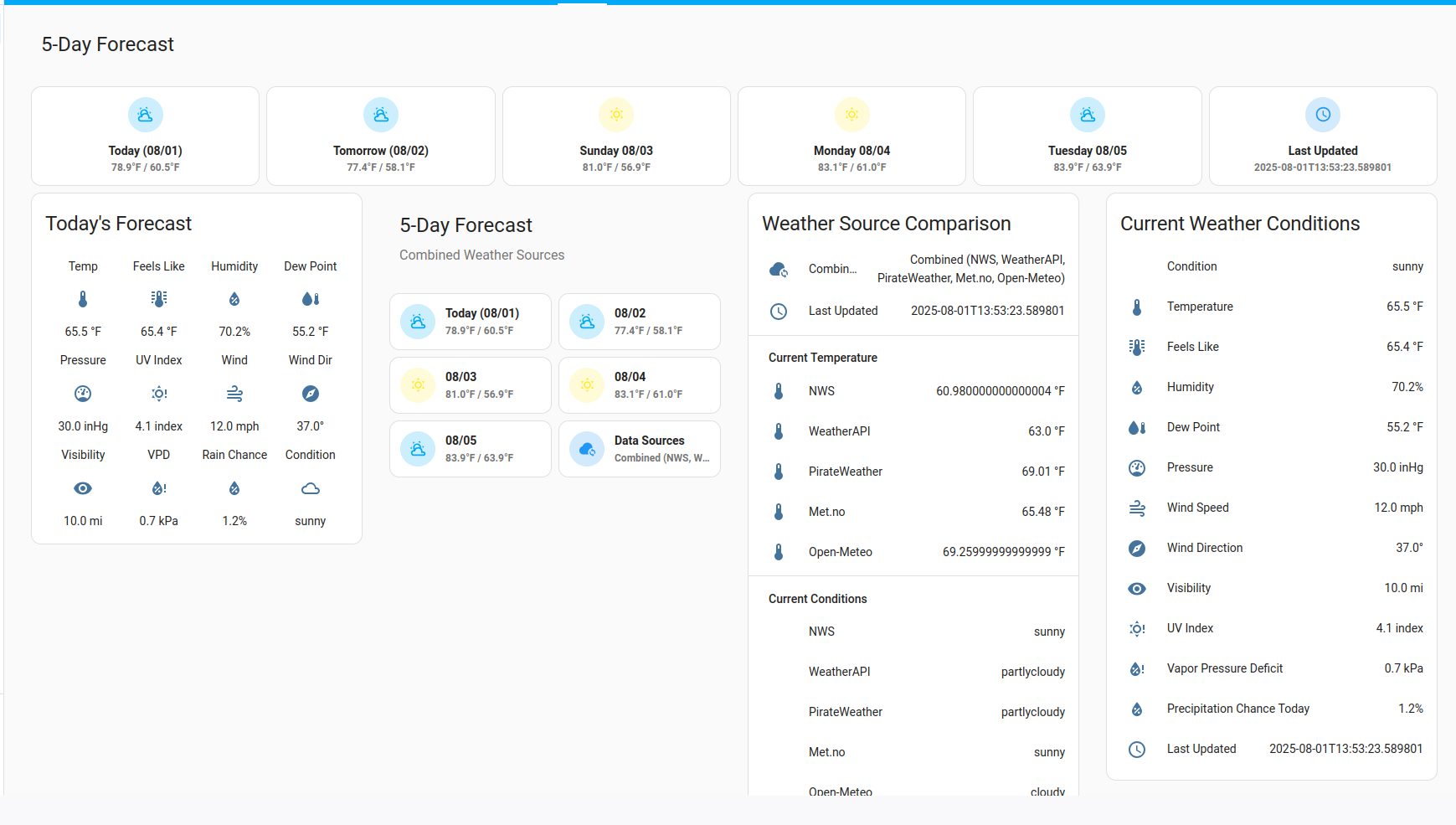1456x825 pixels.
Task: Click the icon beside Vapor Pressure Deficit row
Action: tap(1137, 669)
